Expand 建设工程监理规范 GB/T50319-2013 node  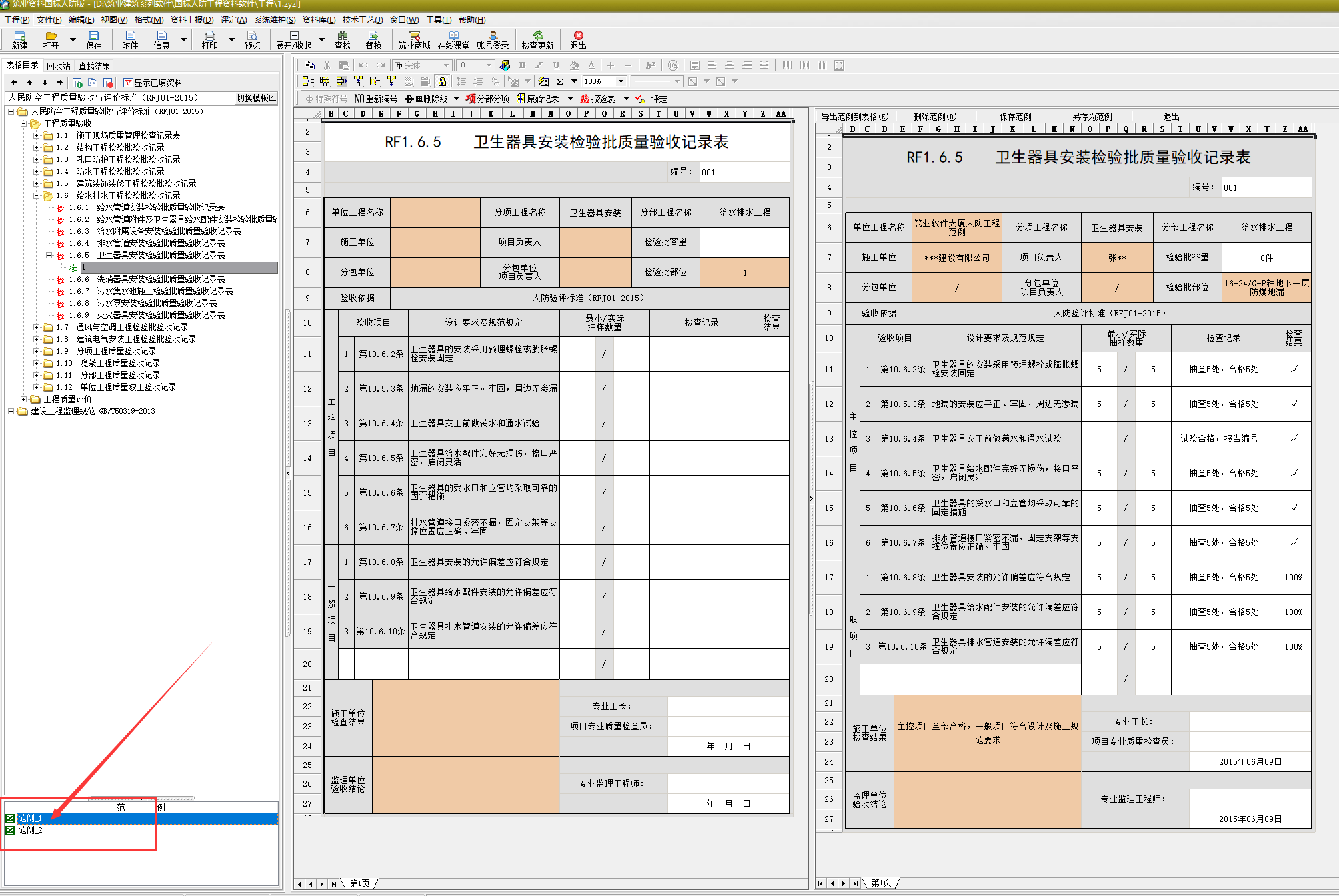[x=11, y=411]
